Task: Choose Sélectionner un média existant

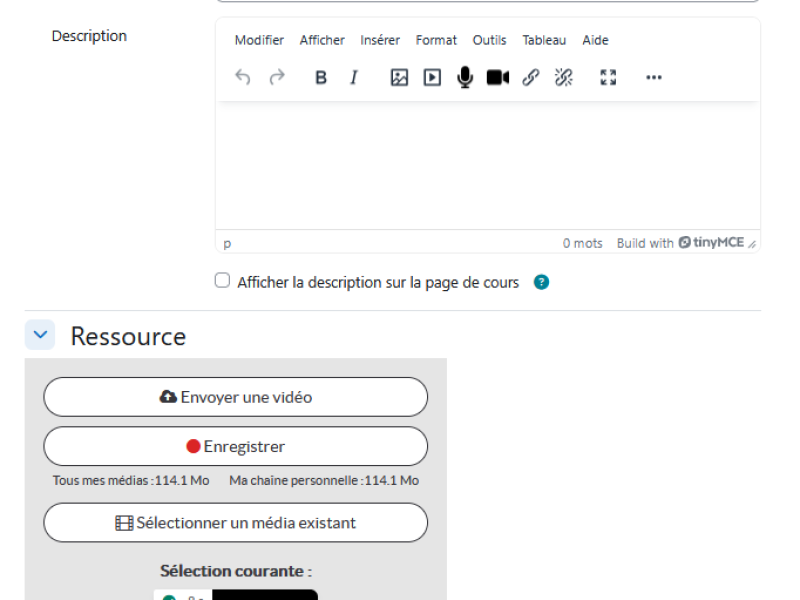Action: click(236, 522)
